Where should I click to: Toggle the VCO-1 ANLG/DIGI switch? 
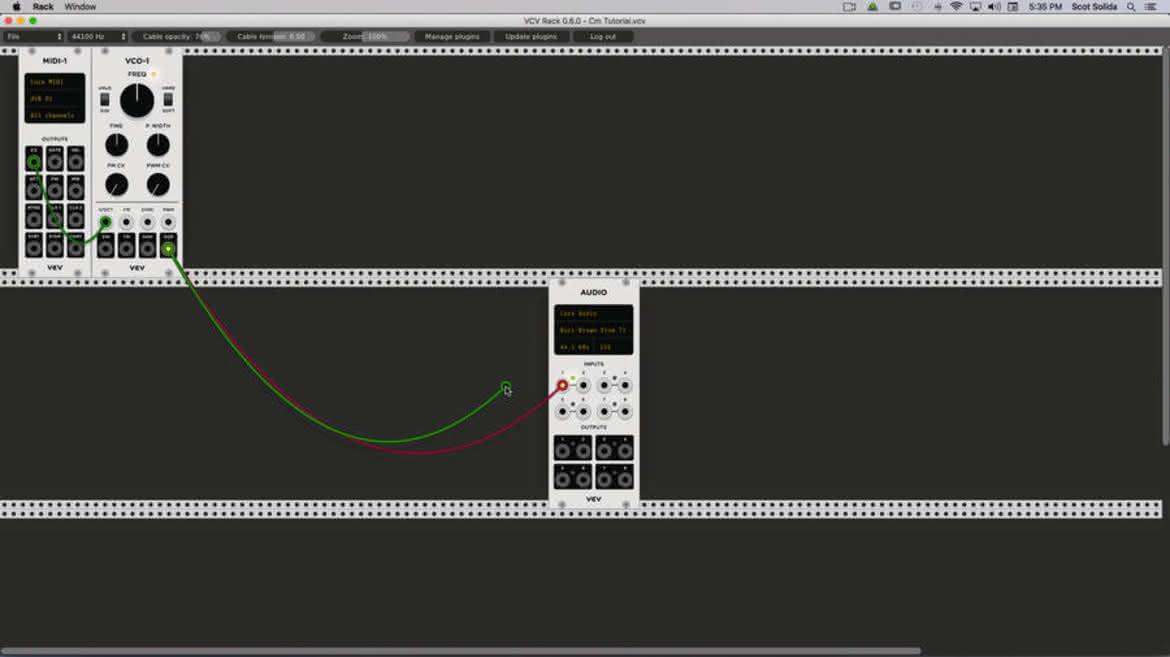[104, 99]
